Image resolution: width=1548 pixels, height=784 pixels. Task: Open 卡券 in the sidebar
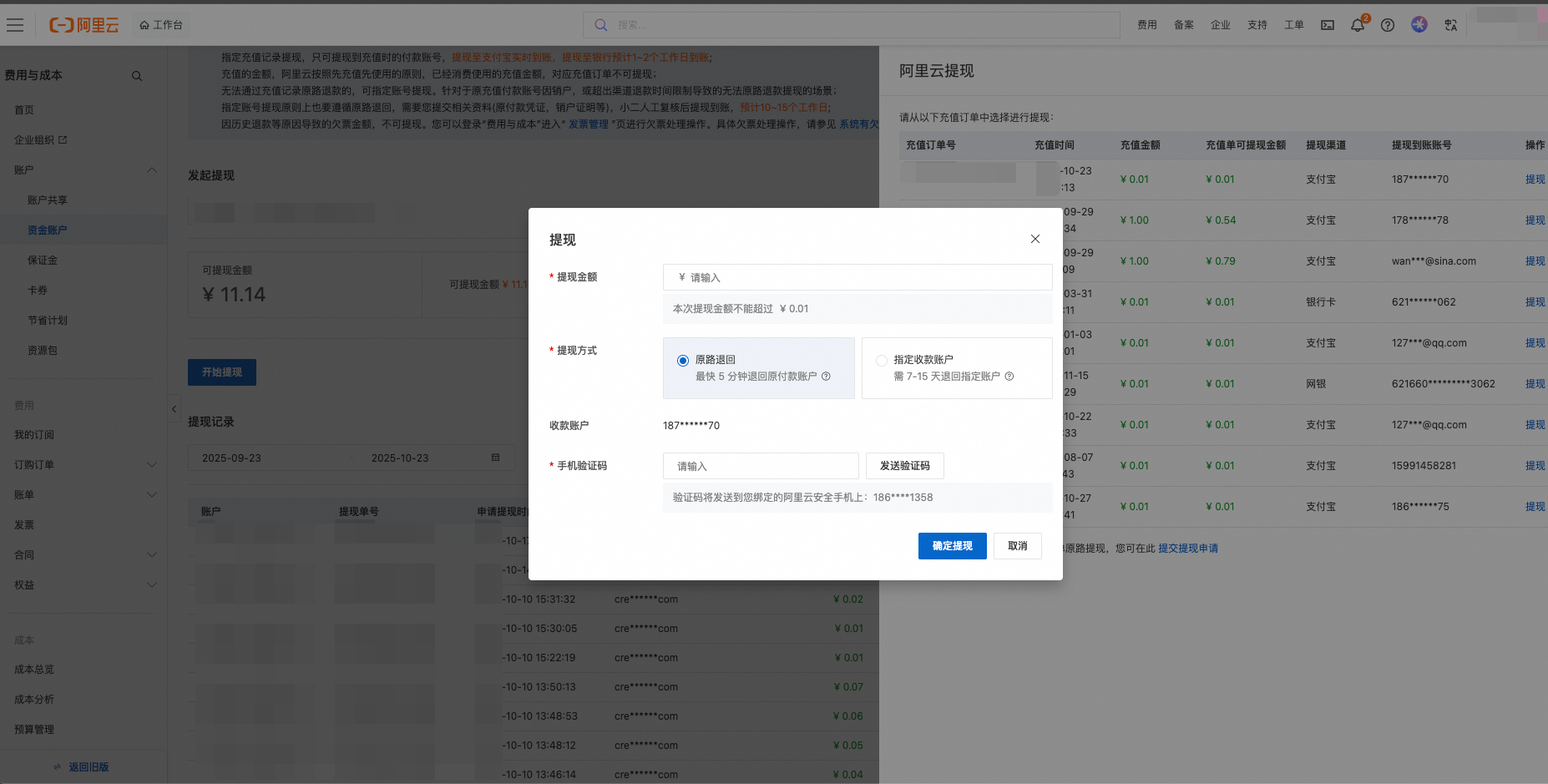pos(38,291)
